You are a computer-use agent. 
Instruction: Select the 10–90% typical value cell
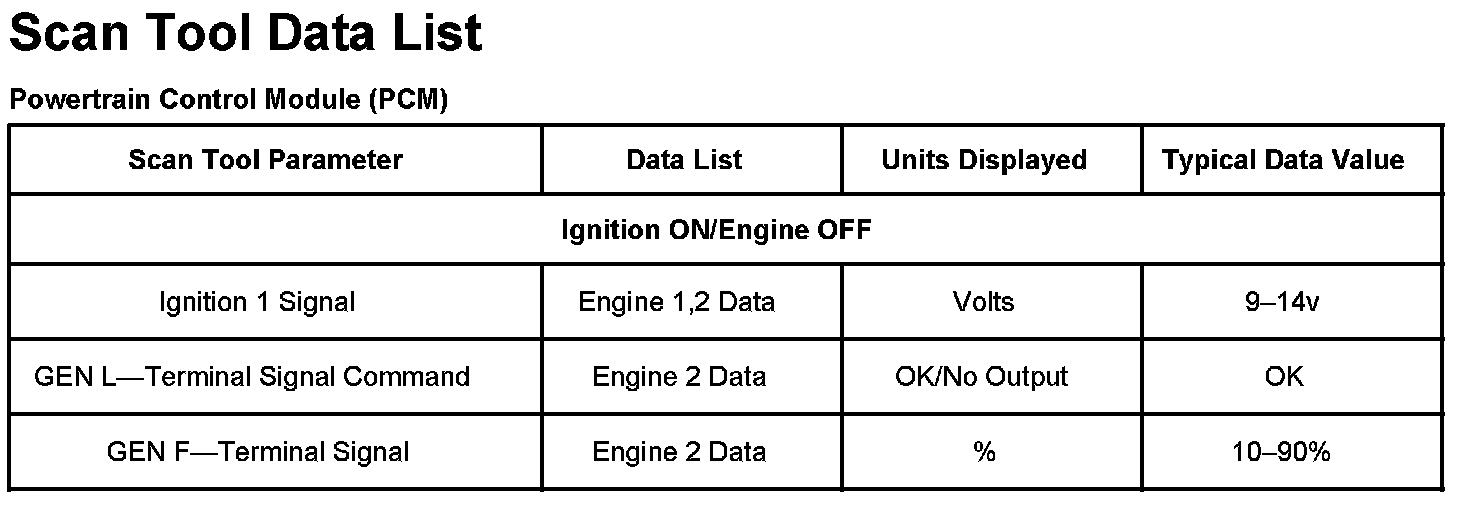pyautogui.click(x=1283, y=452)
